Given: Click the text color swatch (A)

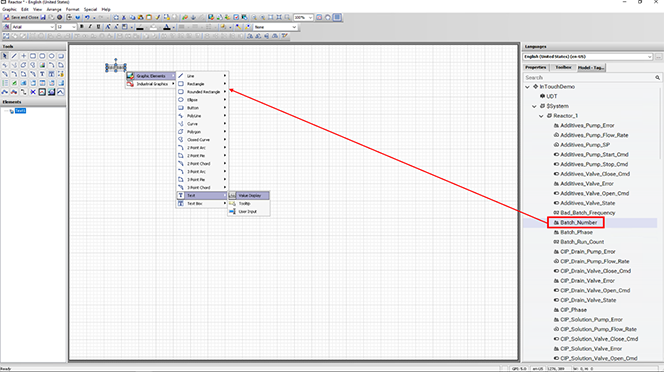Looking at the screenshot, I should (x=167, y=27).
